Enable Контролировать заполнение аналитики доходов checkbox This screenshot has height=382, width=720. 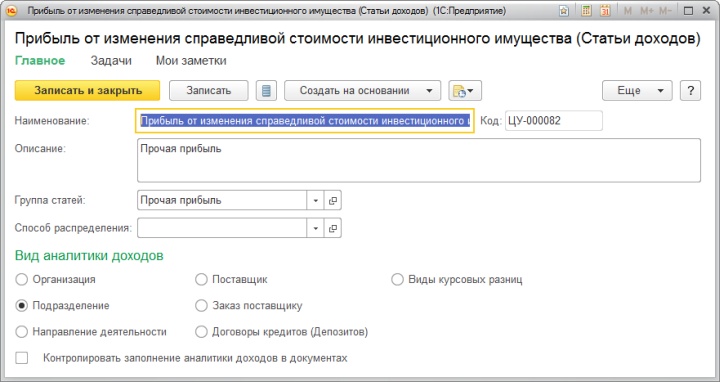click(x=22, y=358)
